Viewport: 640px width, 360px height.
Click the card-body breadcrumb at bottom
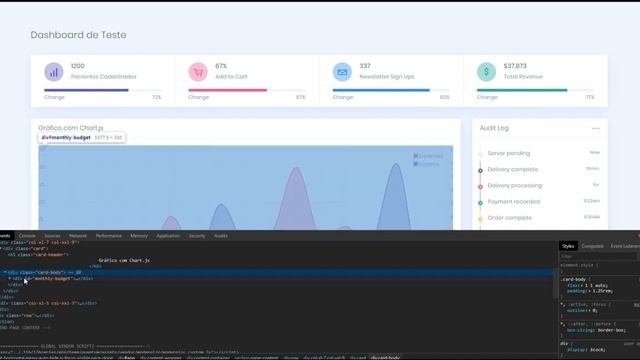click(385, 358)
